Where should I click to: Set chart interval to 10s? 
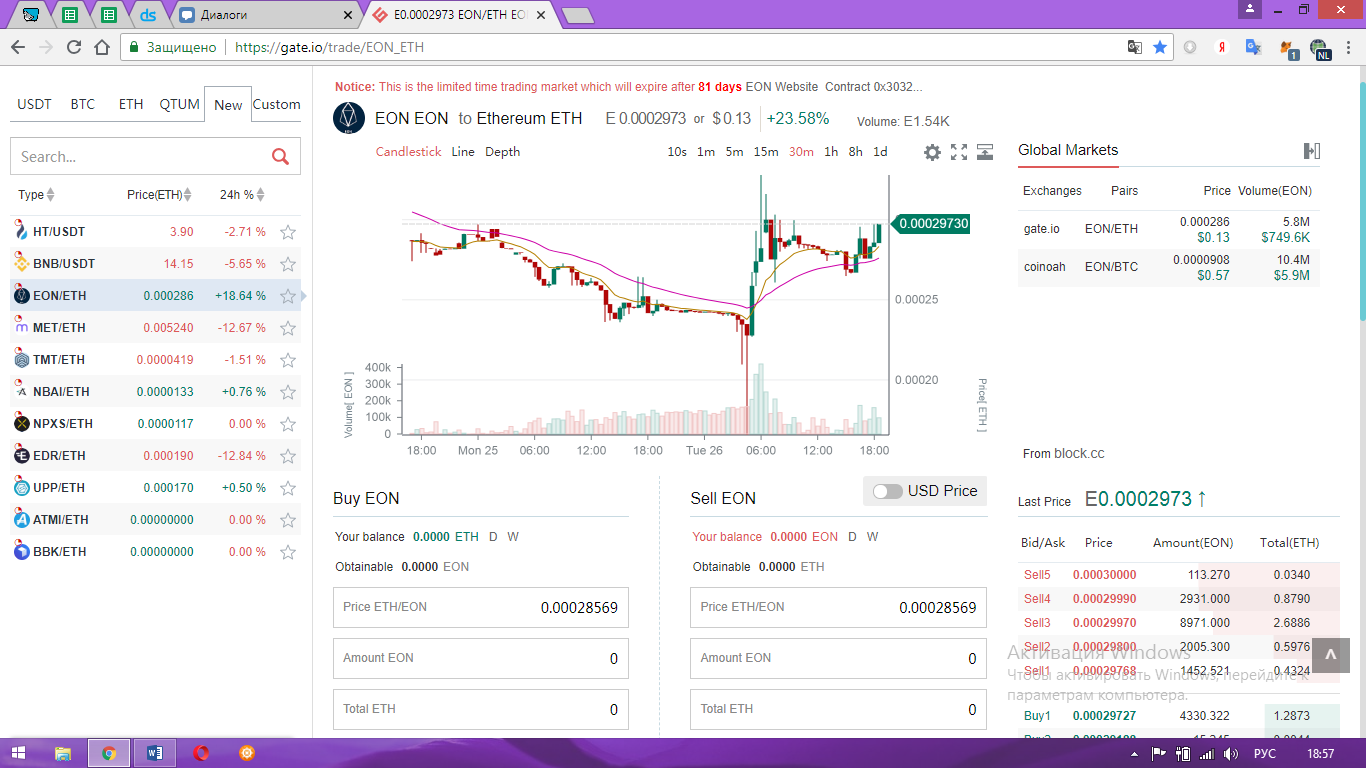(x=677, y=152)
